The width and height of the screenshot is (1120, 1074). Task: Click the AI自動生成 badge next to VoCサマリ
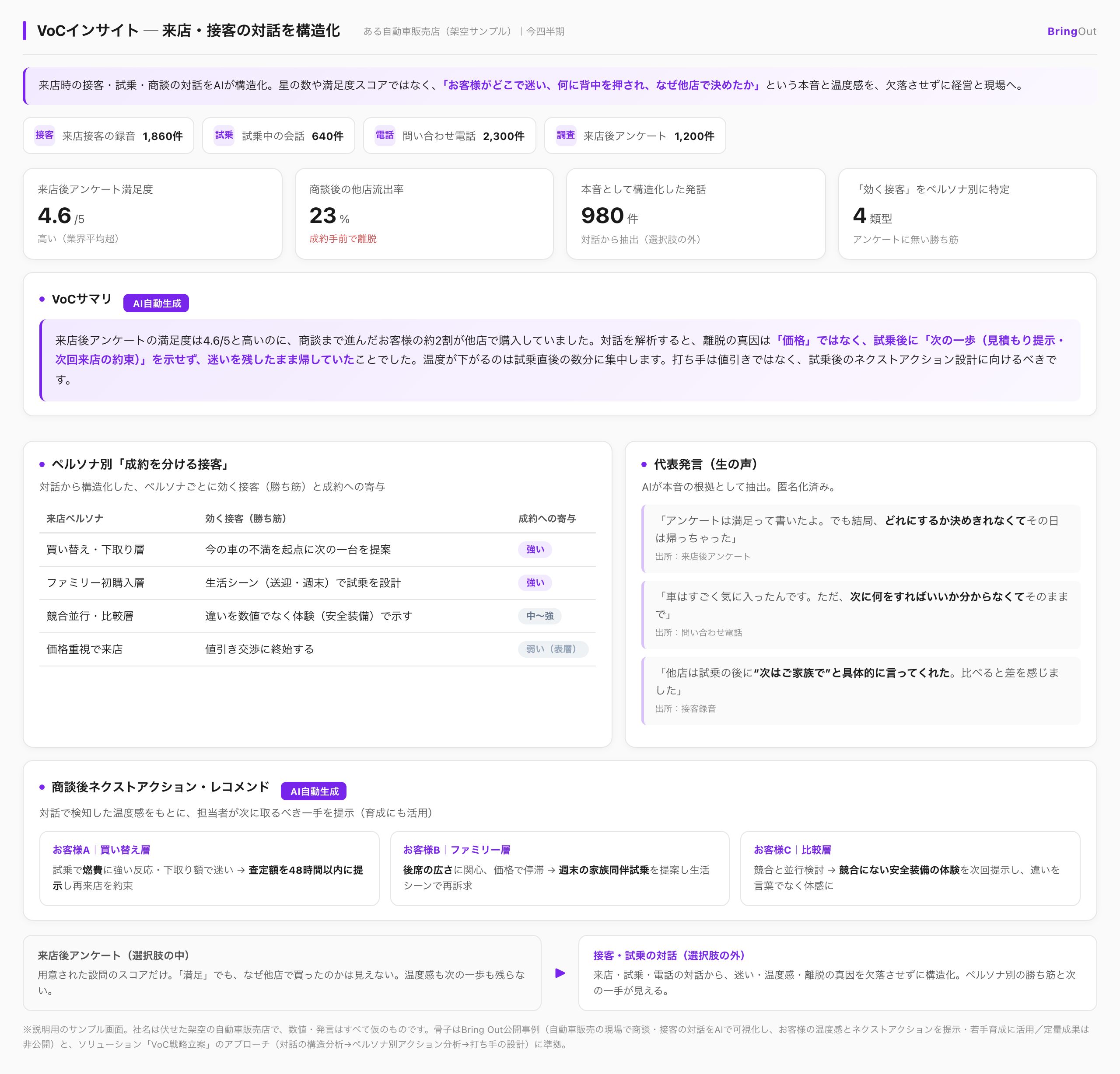tap(157, 303)
